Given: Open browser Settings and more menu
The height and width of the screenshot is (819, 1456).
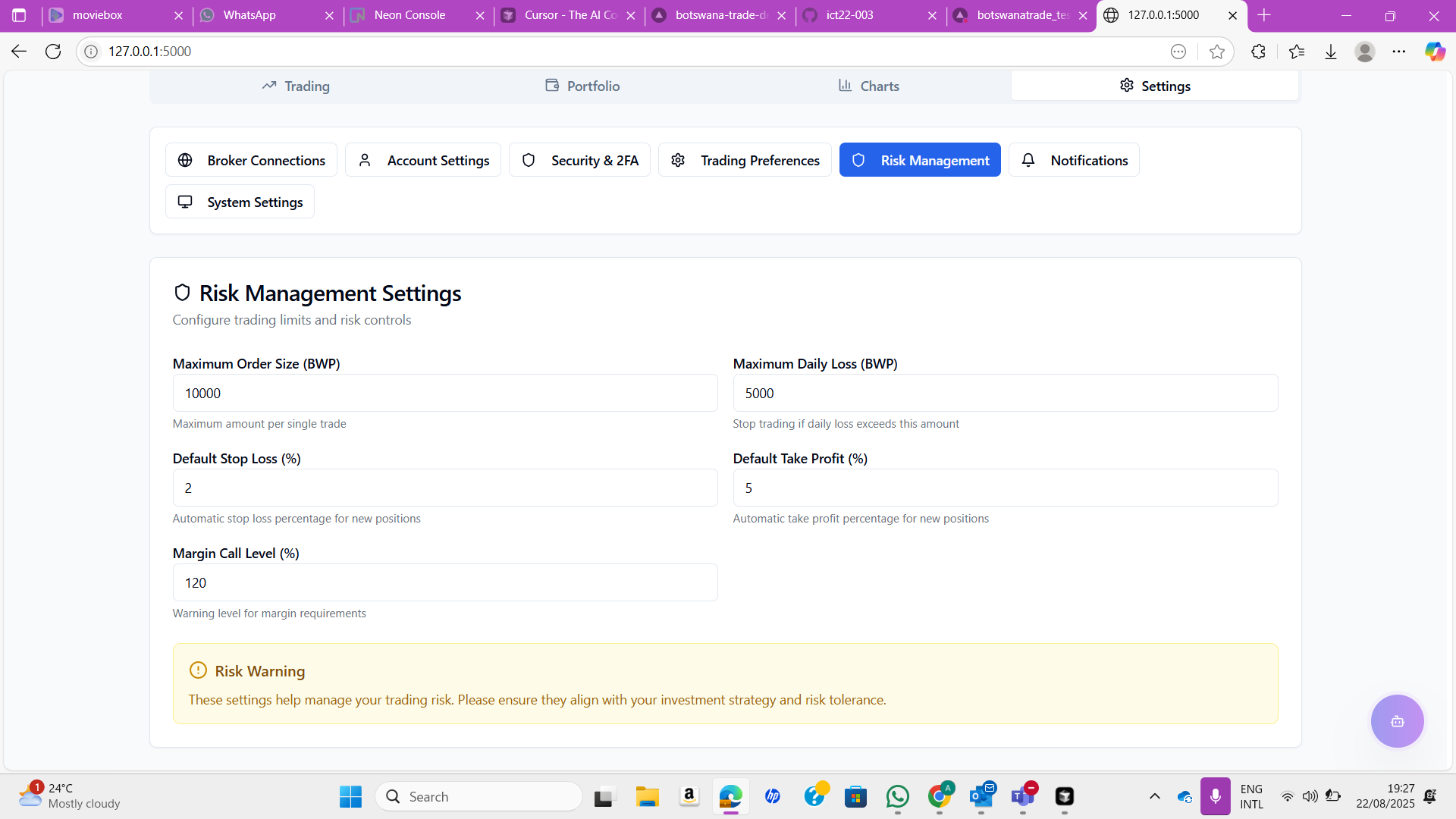Looking at the screenshot, I should tap(1399, 52).
